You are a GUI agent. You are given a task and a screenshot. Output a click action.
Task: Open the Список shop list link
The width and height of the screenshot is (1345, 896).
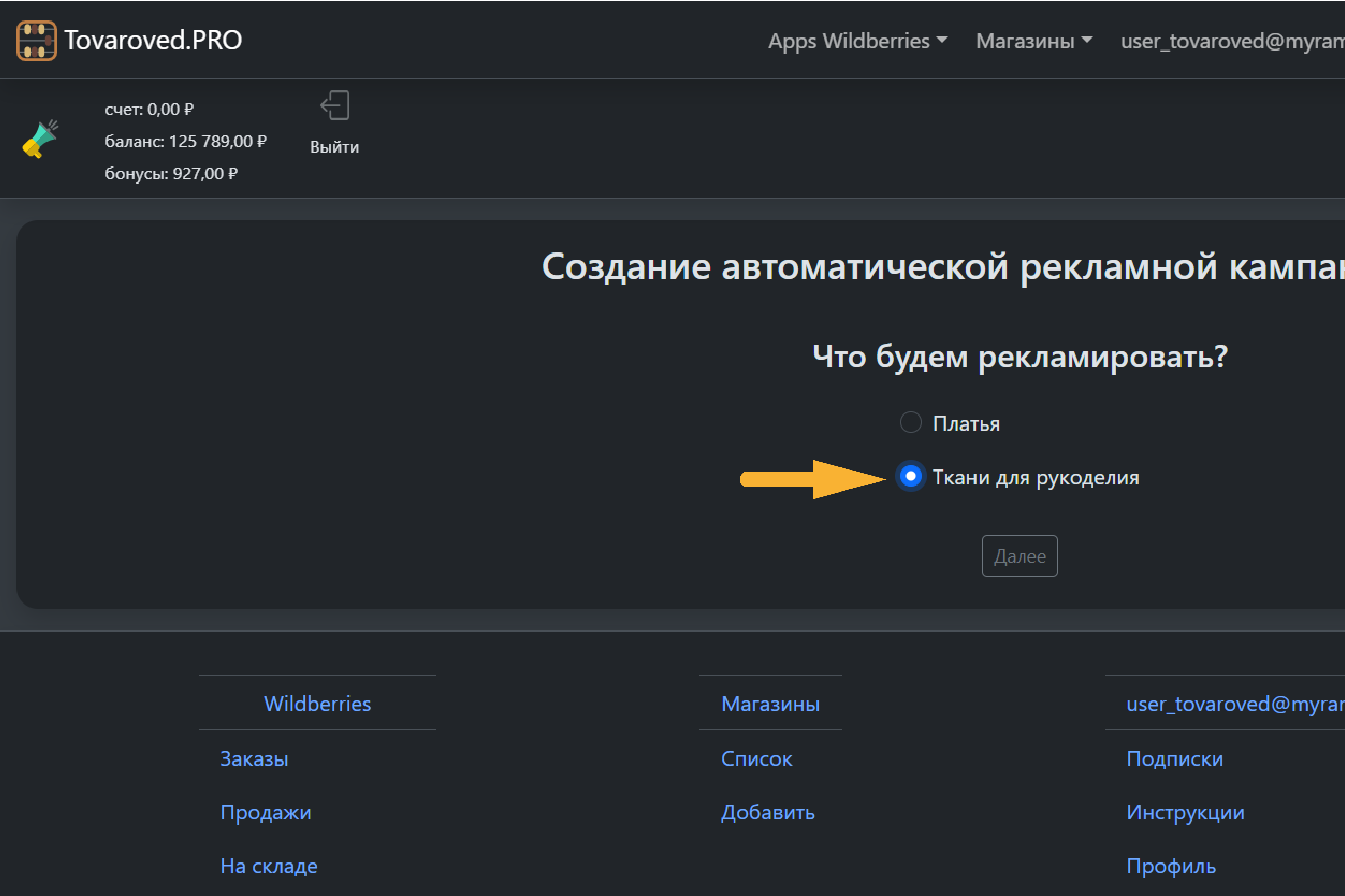point(756,758)
